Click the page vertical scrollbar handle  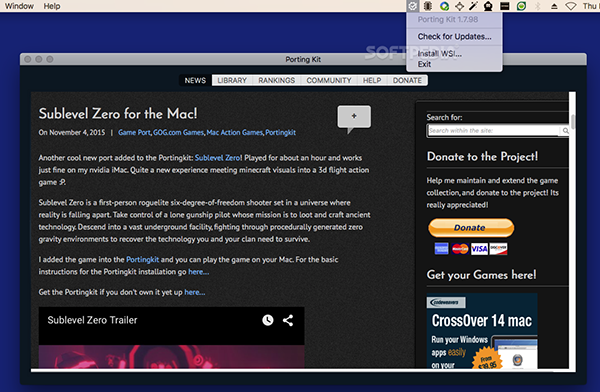572,122
